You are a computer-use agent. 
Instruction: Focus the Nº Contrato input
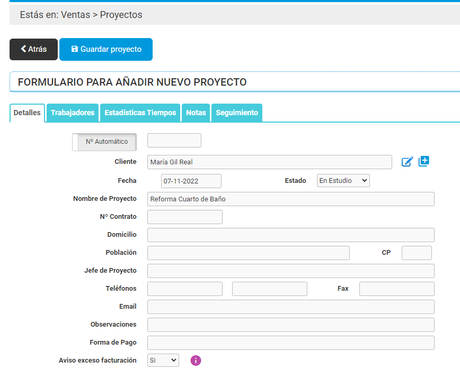[x=185, y=217]
